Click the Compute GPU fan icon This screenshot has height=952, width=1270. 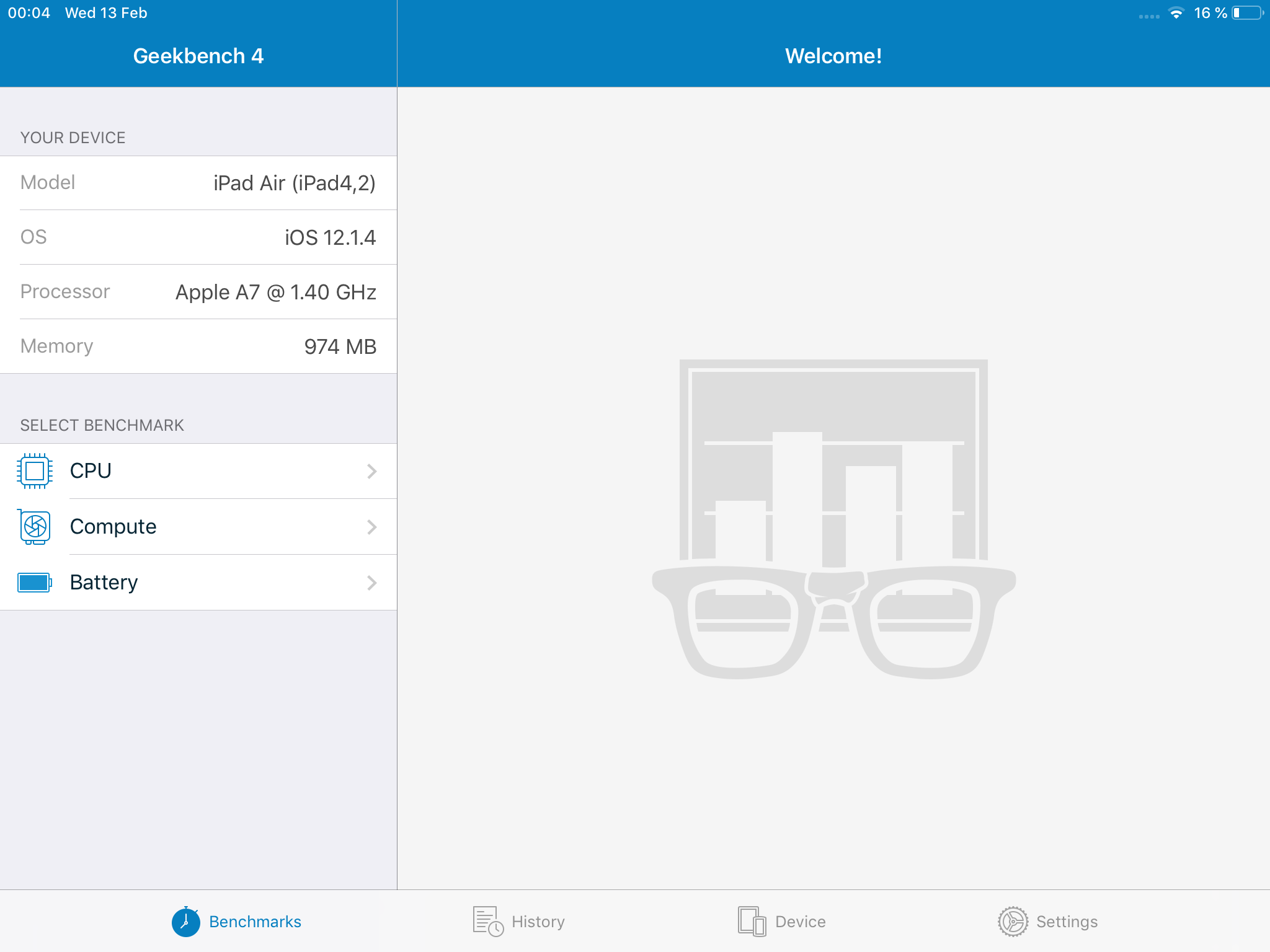point(35,527)
